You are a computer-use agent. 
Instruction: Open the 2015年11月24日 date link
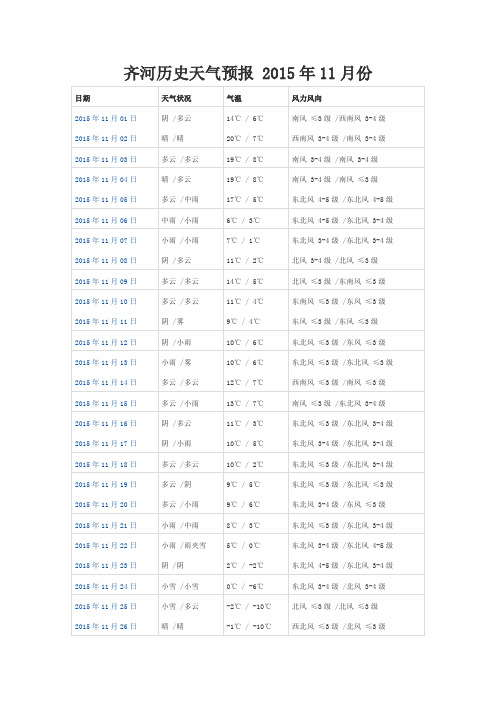coord(106,586)
